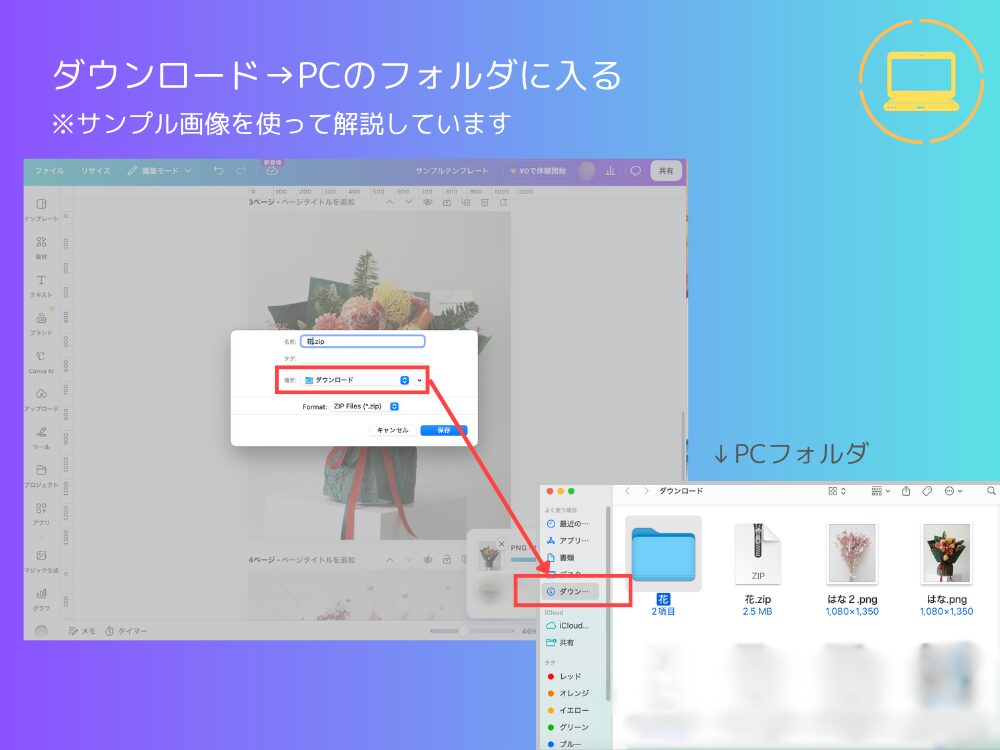Delete page 3 with the trash icon
This screenshot has width=1000, height=750.
[485, 202]
